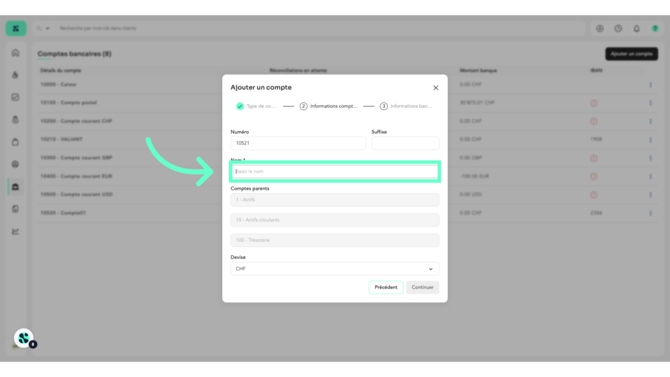The width and height of the screenshot is (670, 377).
Task: Open the bank building icon in the sidebar
Action: pyautogui.click(x=15, y=187)
